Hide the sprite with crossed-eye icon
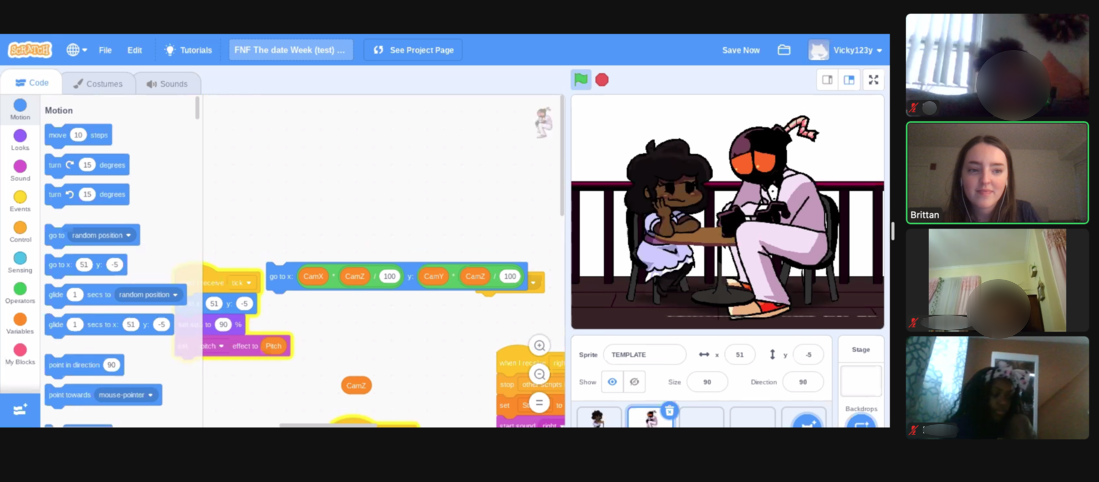Screen dimensions: 1099x482 (634, 382)
